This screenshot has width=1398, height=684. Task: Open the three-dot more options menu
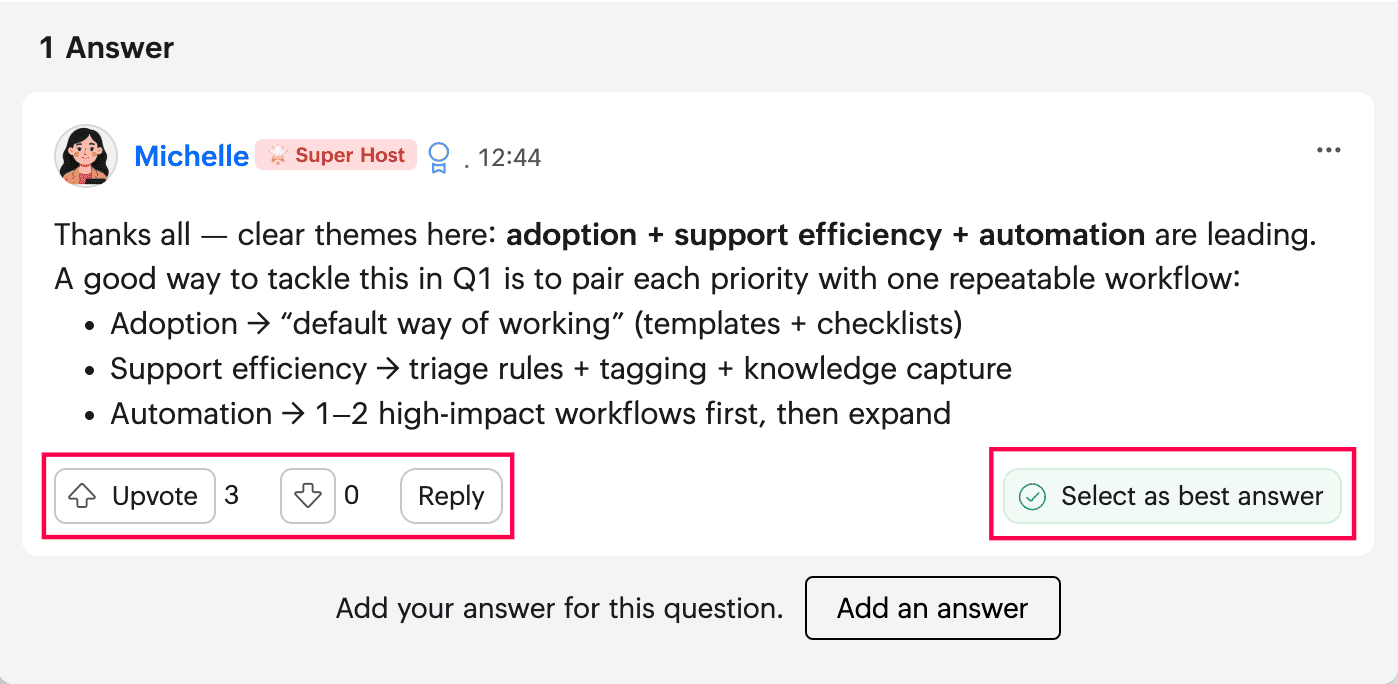click(1328, 151)
